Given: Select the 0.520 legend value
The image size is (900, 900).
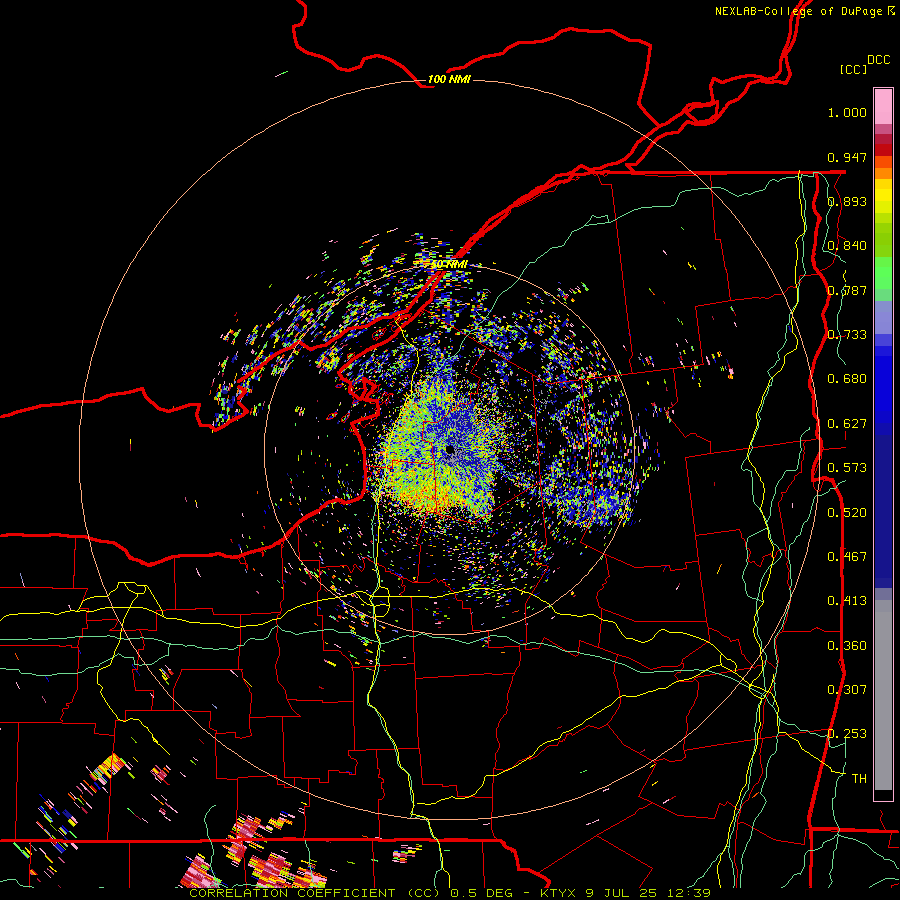Looking at the screenshot, I should (x=847, y=513).
